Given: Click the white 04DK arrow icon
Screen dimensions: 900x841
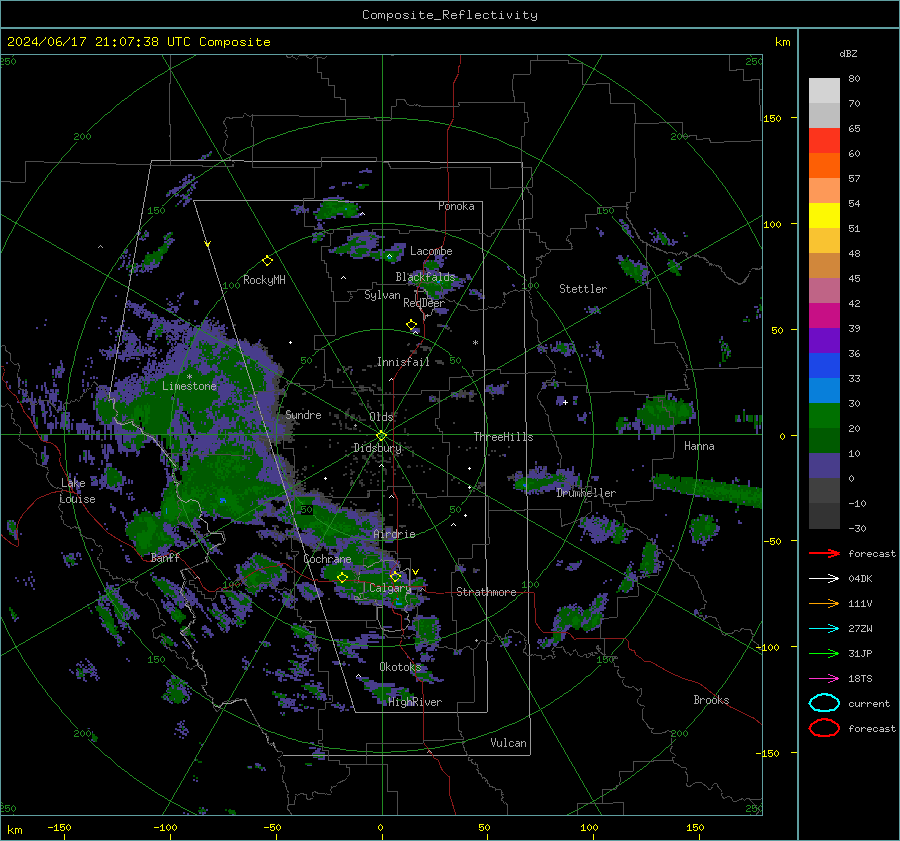Looking at the screenshot, I should coord(824,579).
